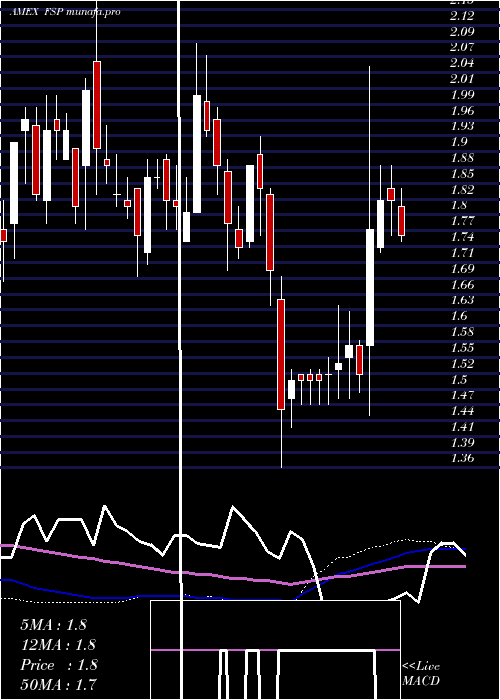This screenshot has height=700, width=500.
Task: Click the 2.01 price axis label
Action: pos(462,79)
